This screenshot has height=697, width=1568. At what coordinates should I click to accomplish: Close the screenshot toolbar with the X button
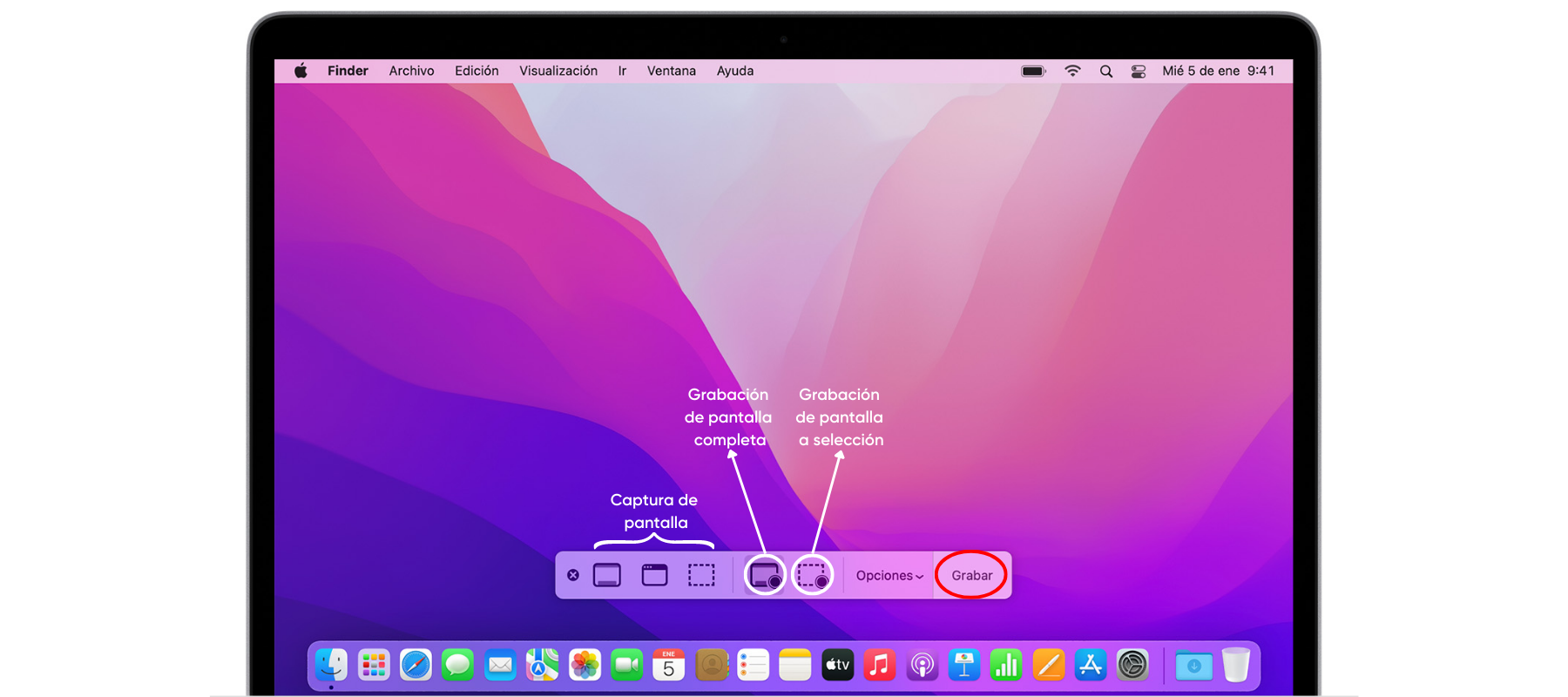point(573,575)
